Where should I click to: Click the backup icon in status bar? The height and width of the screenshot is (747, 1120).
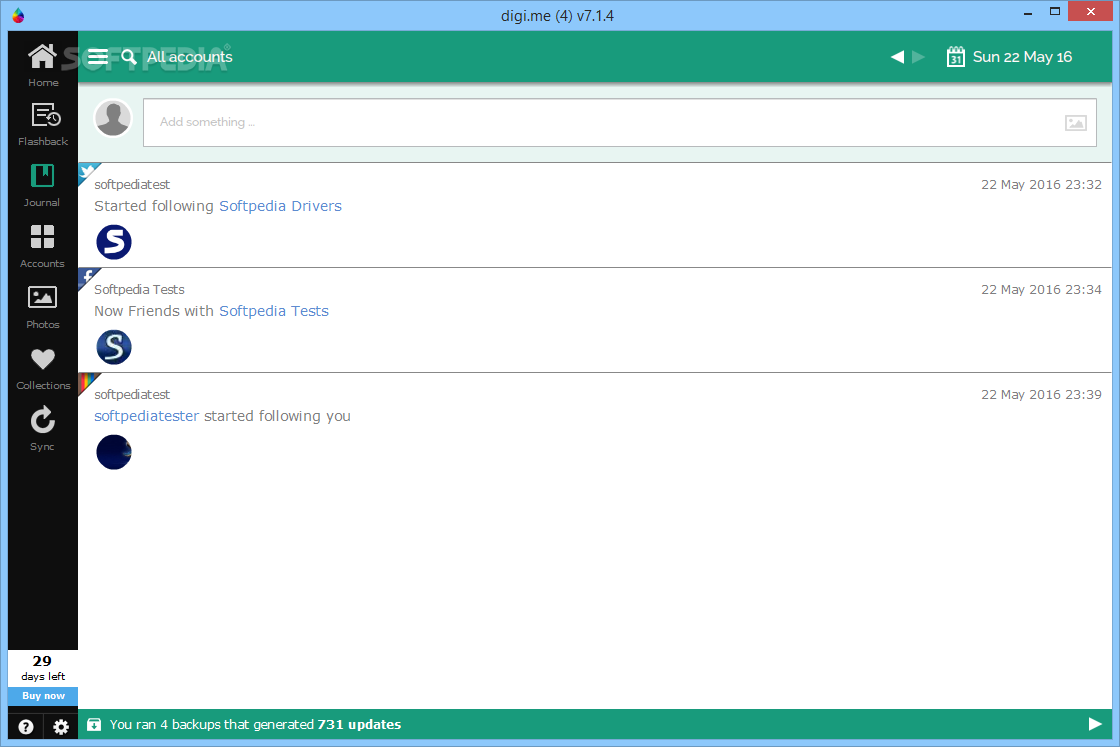click(94, 725)
